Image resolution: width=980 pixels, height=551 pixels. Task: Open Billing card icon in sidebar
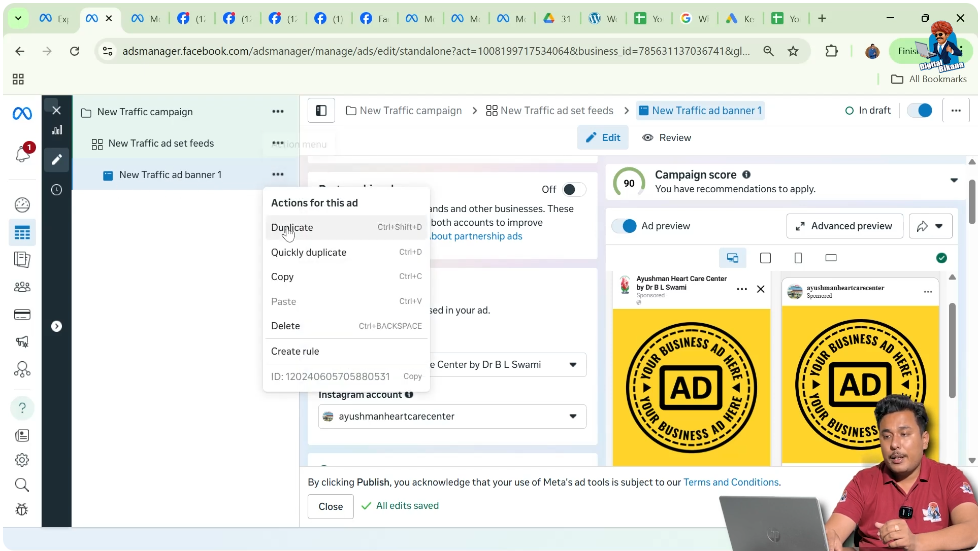coord(22,314)
